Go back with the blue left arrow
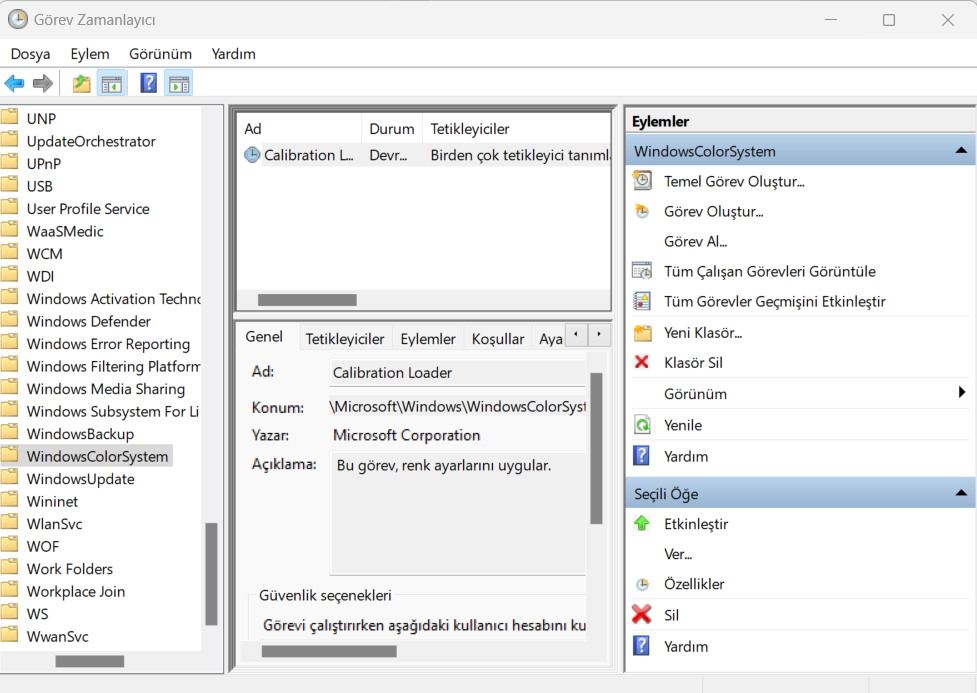The image size is (977, 693). click(14, 84)
